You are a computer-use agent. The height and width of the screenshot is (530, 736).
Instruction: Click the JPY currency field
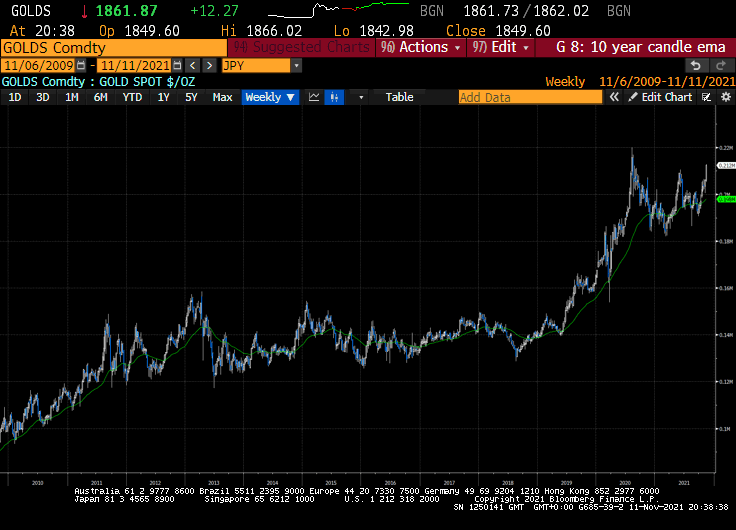point(256,66)
